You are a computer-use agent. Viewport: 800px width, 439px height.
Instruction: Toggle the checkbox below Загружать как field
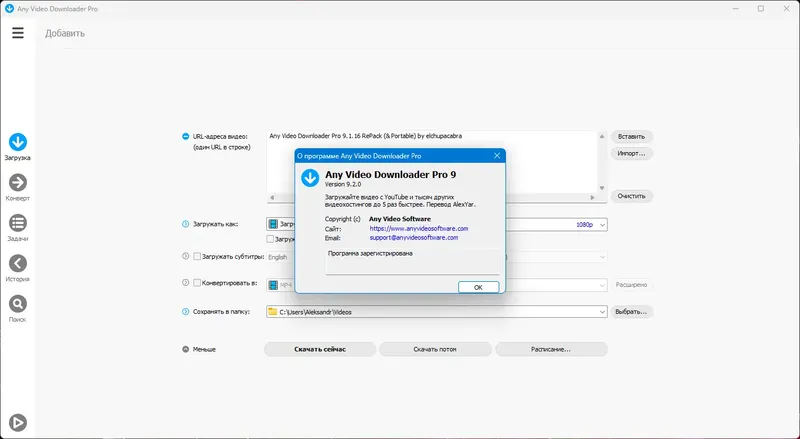coord(270,239)
